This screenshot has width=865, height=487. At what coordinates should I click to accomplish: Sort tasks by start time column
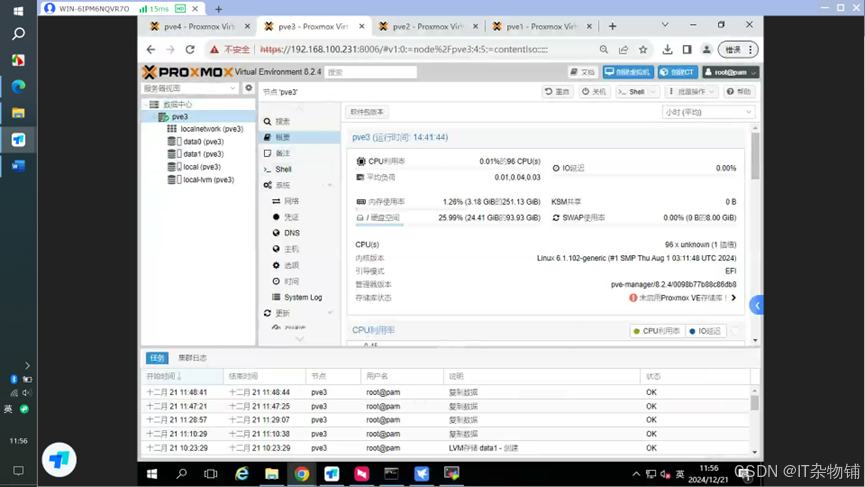tap(182, 376)
